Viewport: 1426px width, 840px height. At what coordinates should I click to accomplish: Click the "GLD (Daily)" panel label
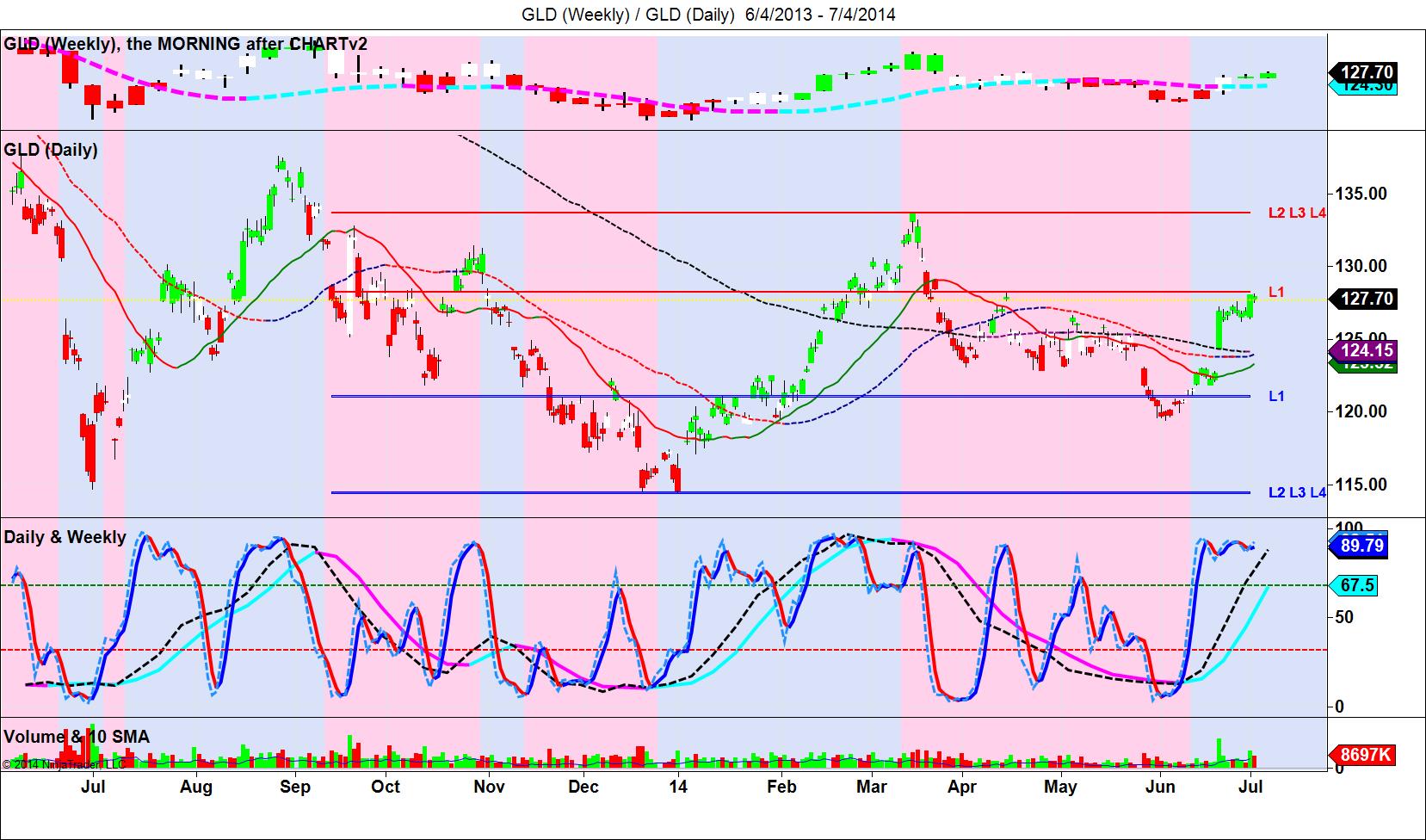coord(51,150)
